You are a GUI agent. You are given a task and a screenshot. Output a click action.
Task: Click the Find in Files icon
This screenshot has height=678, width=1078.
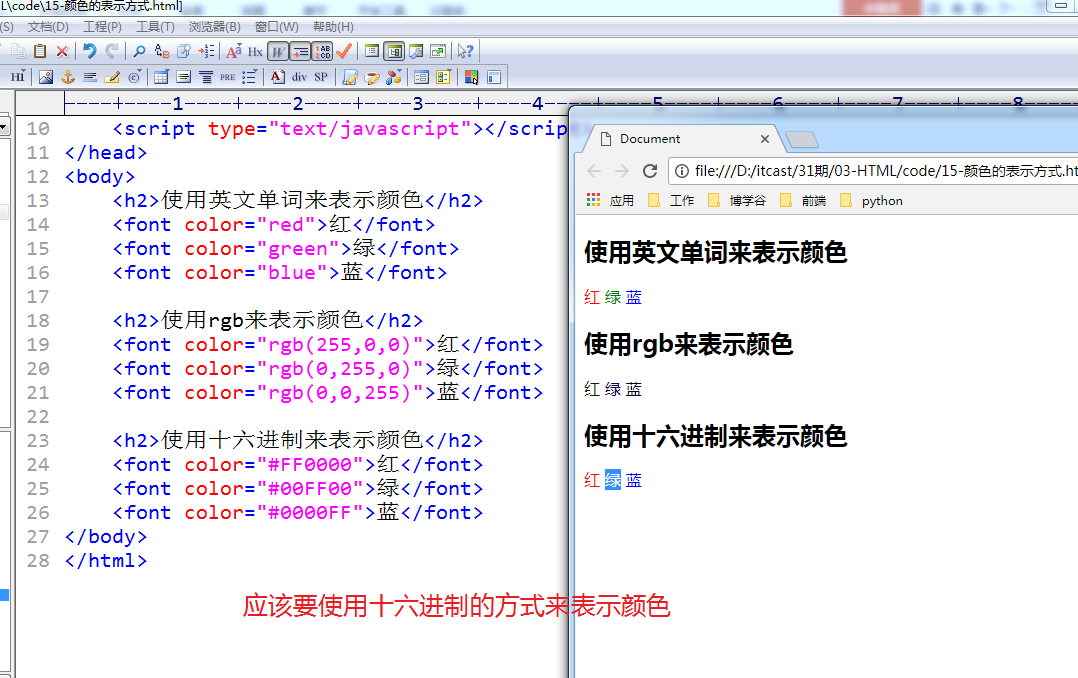184,51
